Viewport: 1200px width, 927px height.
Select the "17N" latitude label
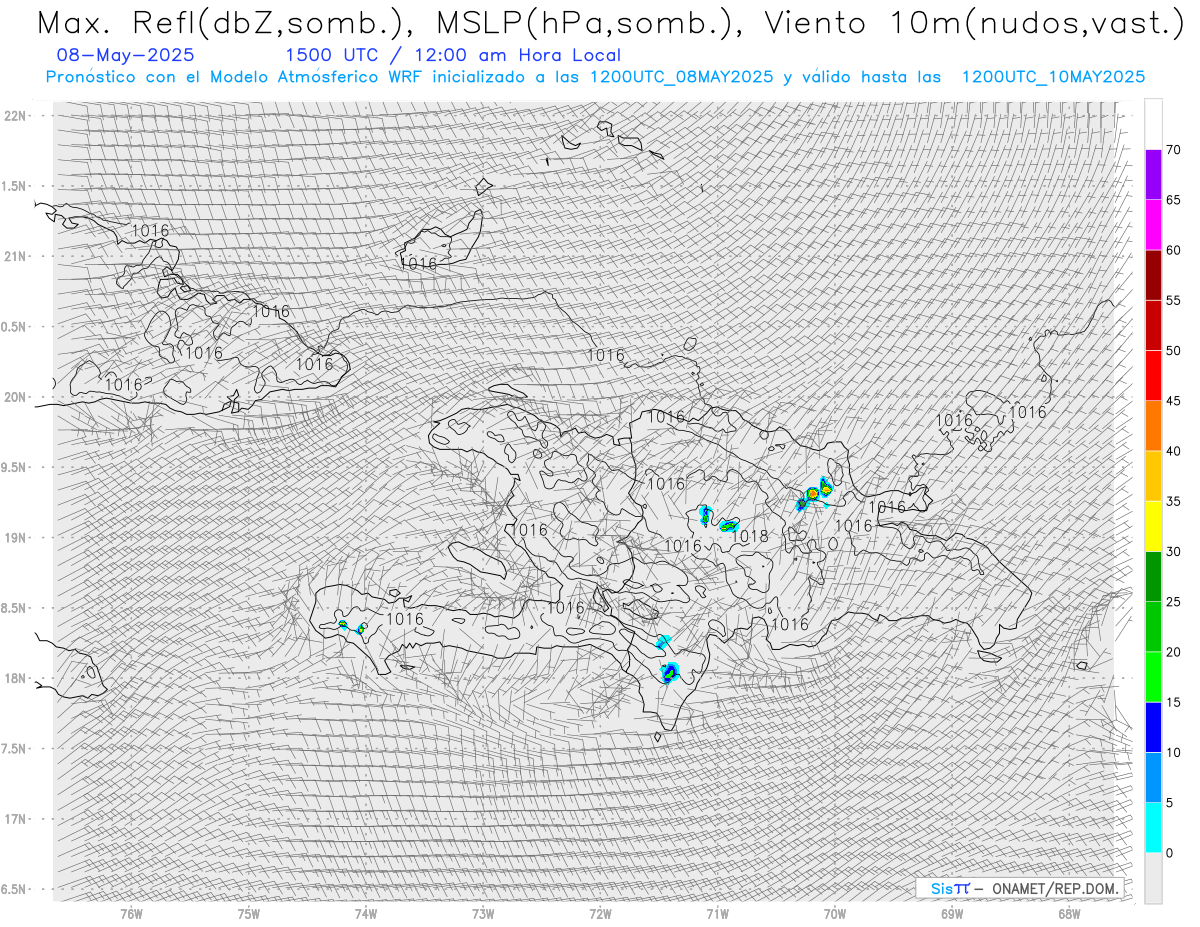[x=15, y=819]
